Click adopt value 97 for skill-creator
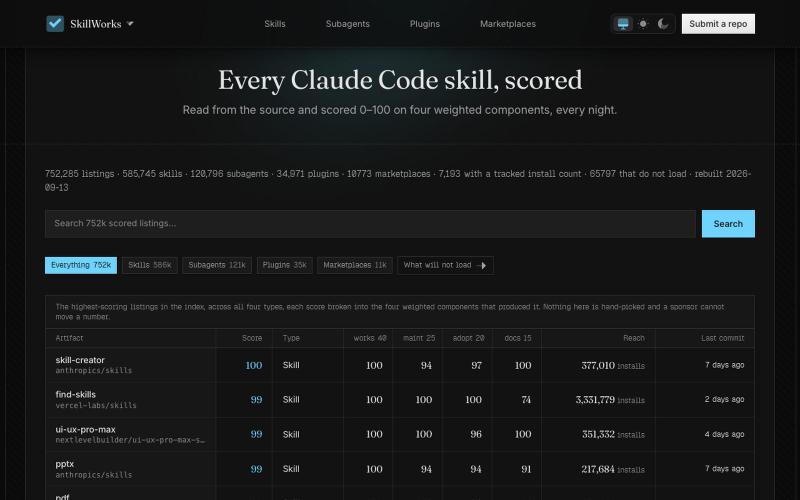The image size is (800, 500). 477,365
